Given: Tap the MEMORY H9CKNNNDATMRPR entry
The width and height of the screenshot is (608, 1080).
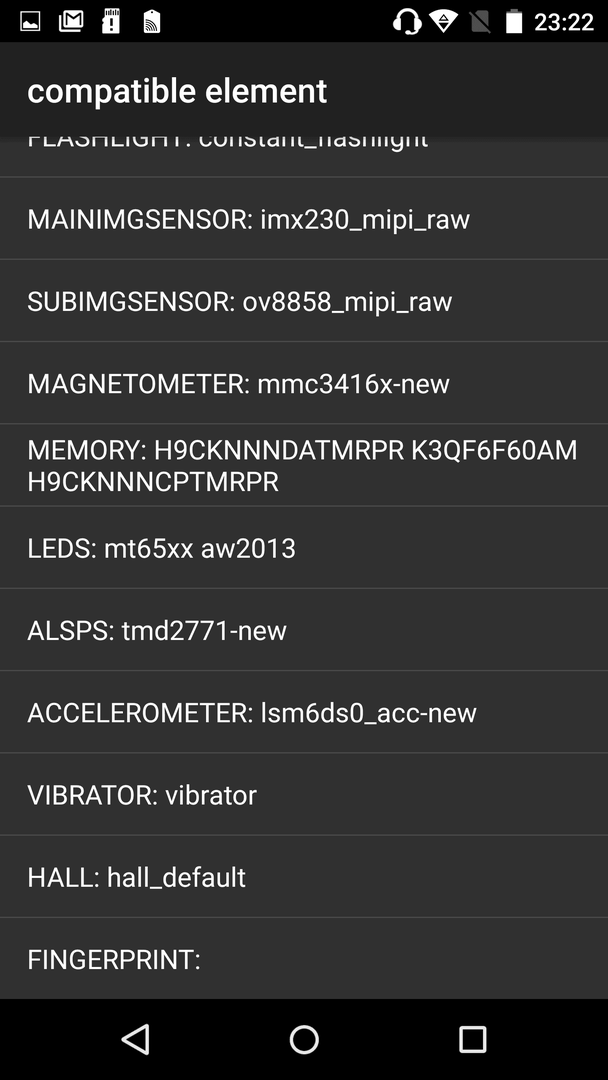Looking at the screenshot, I should [x=304, y=465].
